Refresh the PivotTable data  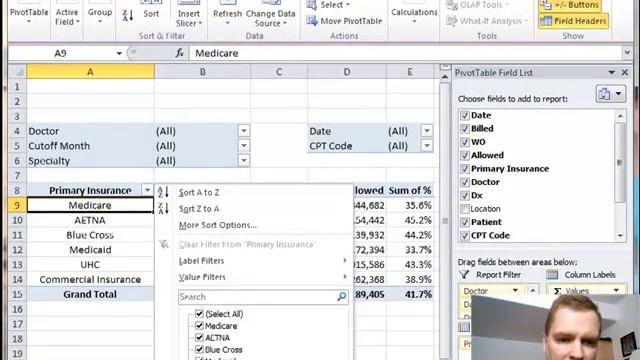[x=227, y=14]
